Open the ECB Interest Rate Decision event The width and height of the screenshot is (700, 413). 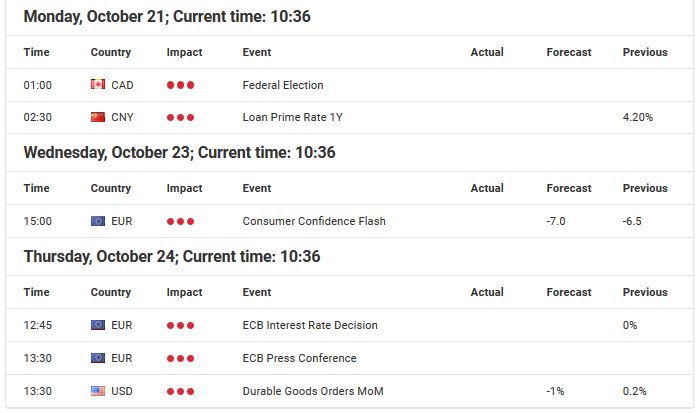(310, 325)
